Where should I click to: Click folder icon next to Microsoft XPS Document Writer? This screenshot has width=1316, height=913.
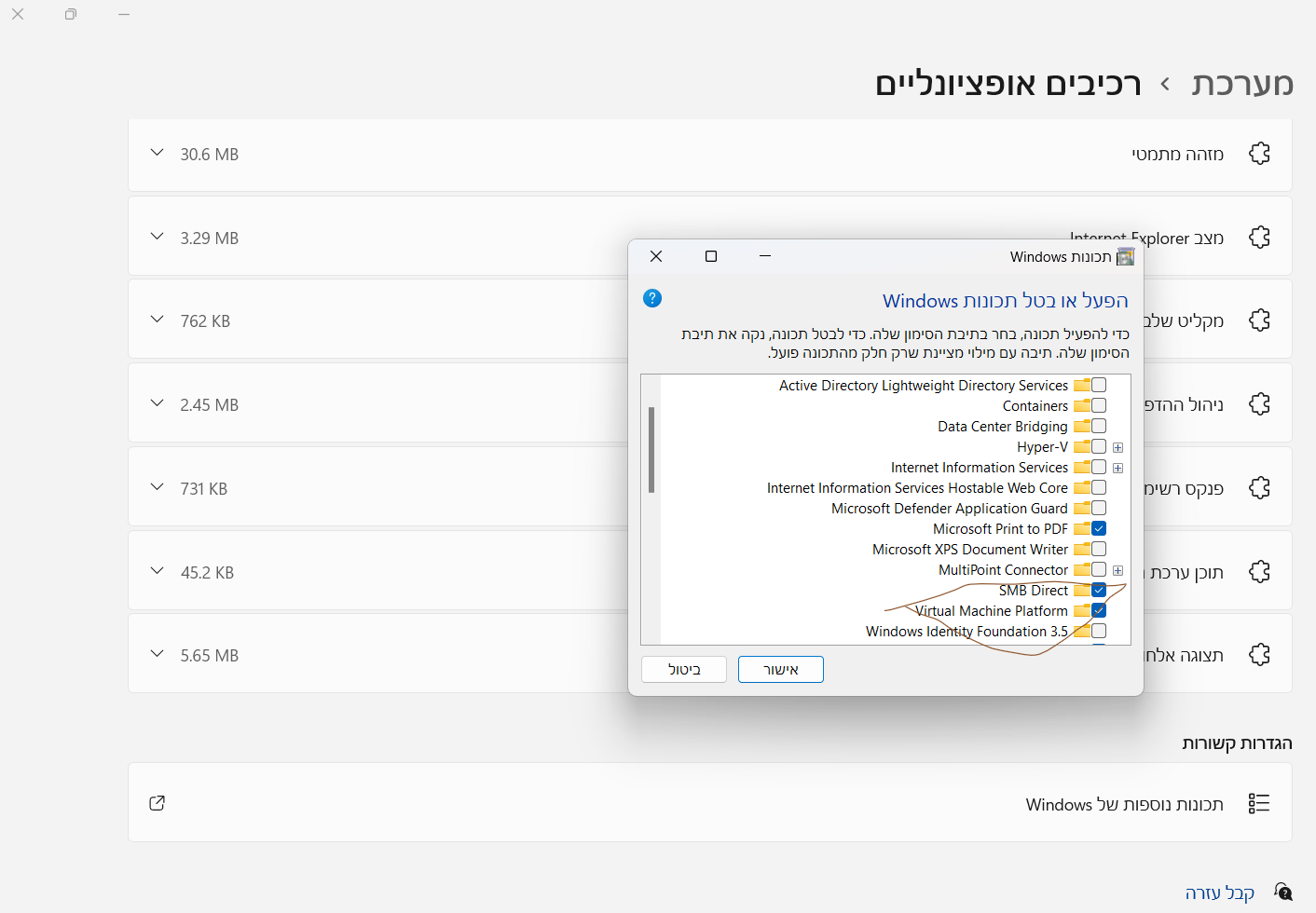click(1082, 549)
